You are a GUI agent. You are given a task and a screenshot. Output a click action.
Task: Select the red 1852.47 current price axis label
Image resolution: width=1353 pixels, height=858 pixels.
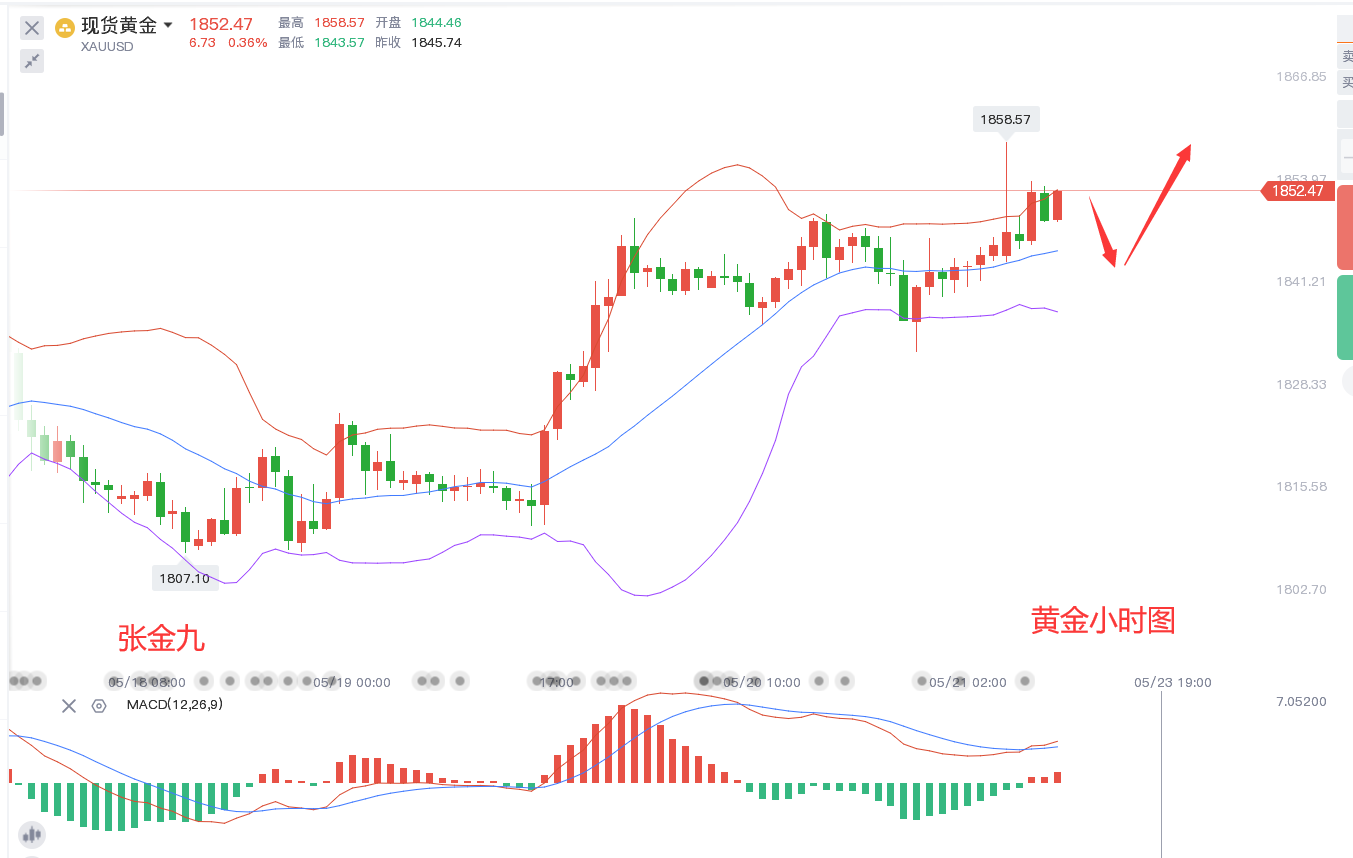click(x=1297, y=191)
